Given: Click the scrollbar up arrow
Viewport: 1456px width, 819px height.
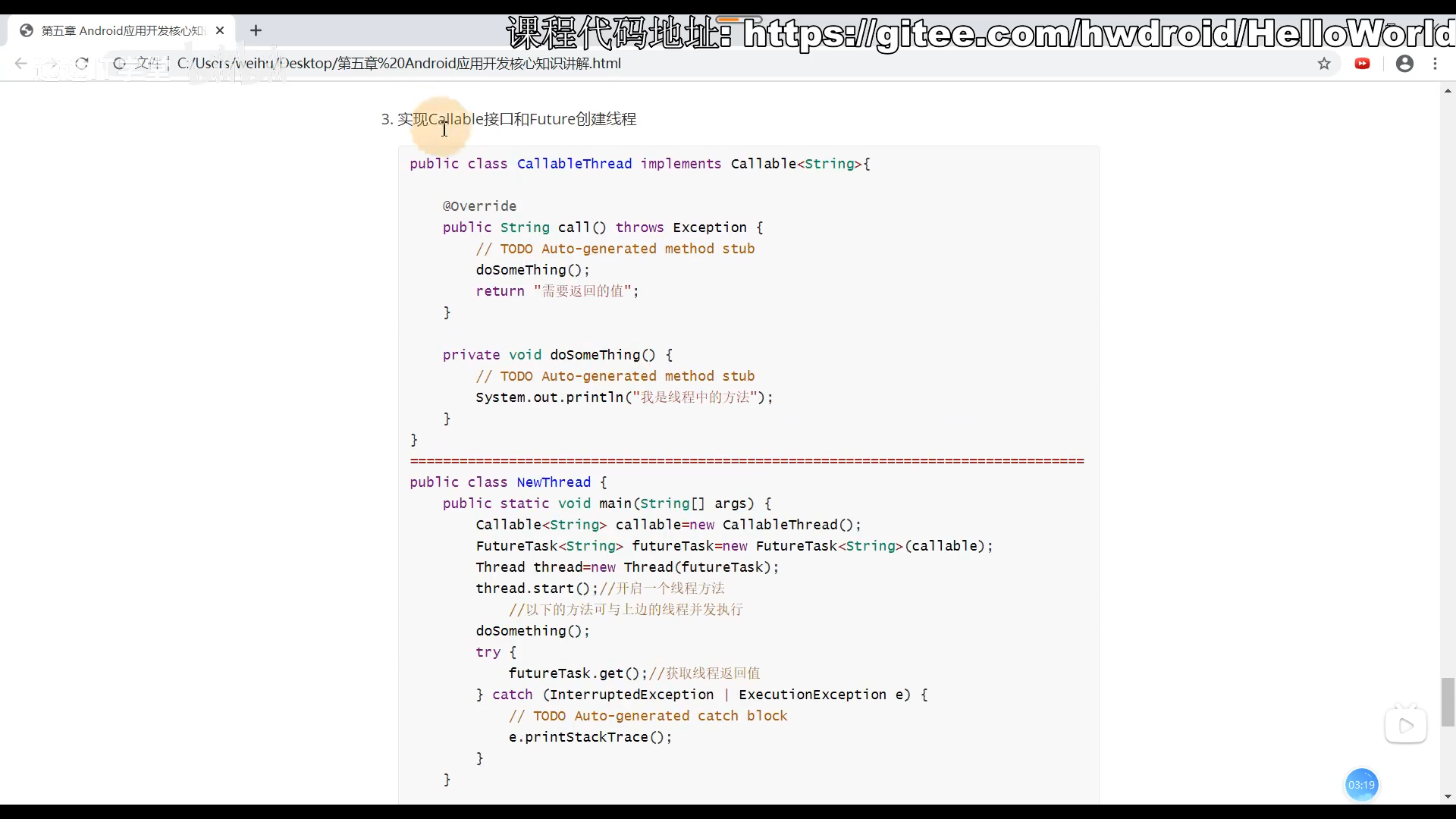Looking at the screenshot, I should tap(1448, 90).
